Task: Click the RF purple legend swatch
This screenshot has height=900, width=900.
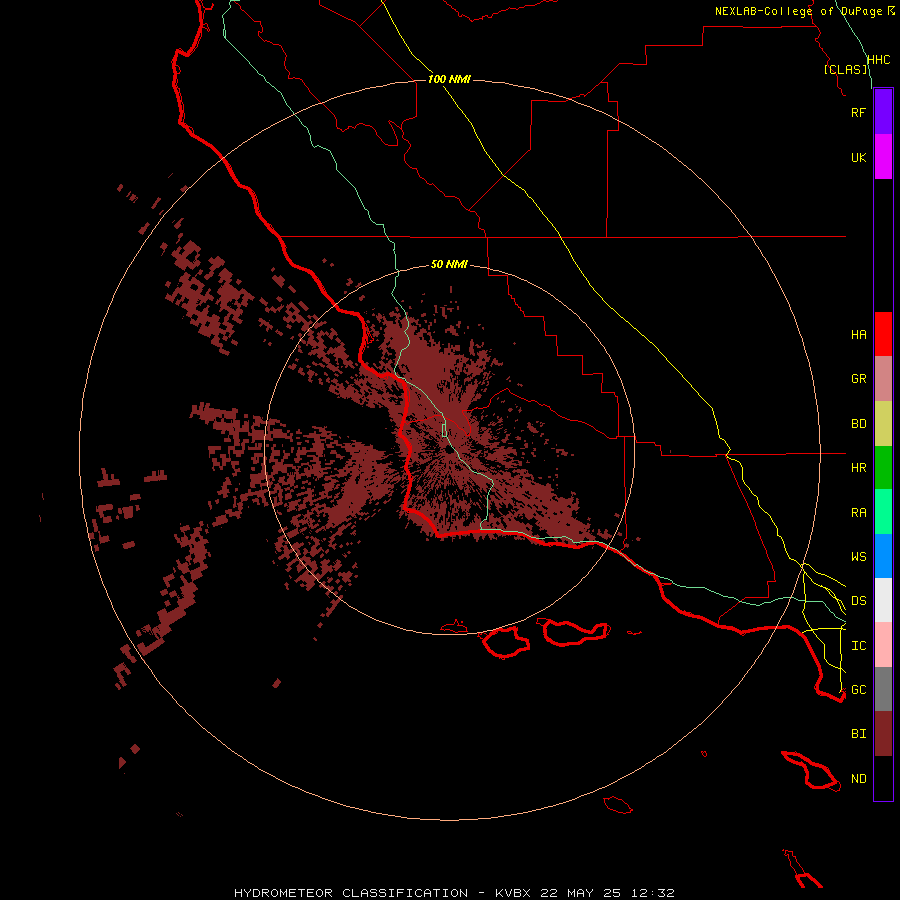Action: [x=883, y=112]
